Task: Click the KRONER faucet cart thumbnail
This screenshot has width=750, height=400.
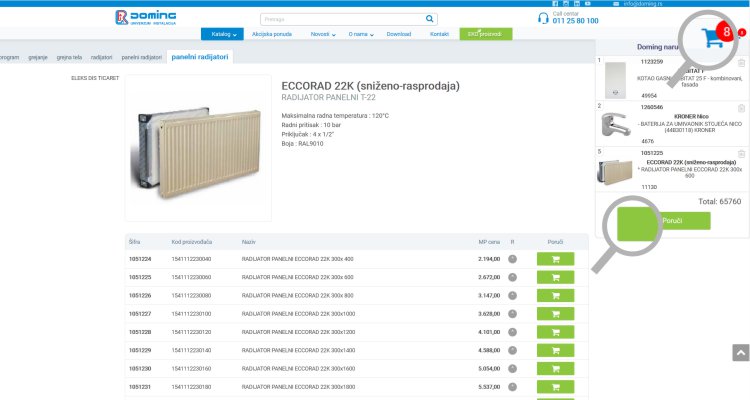Action: [x=616, y=124]
